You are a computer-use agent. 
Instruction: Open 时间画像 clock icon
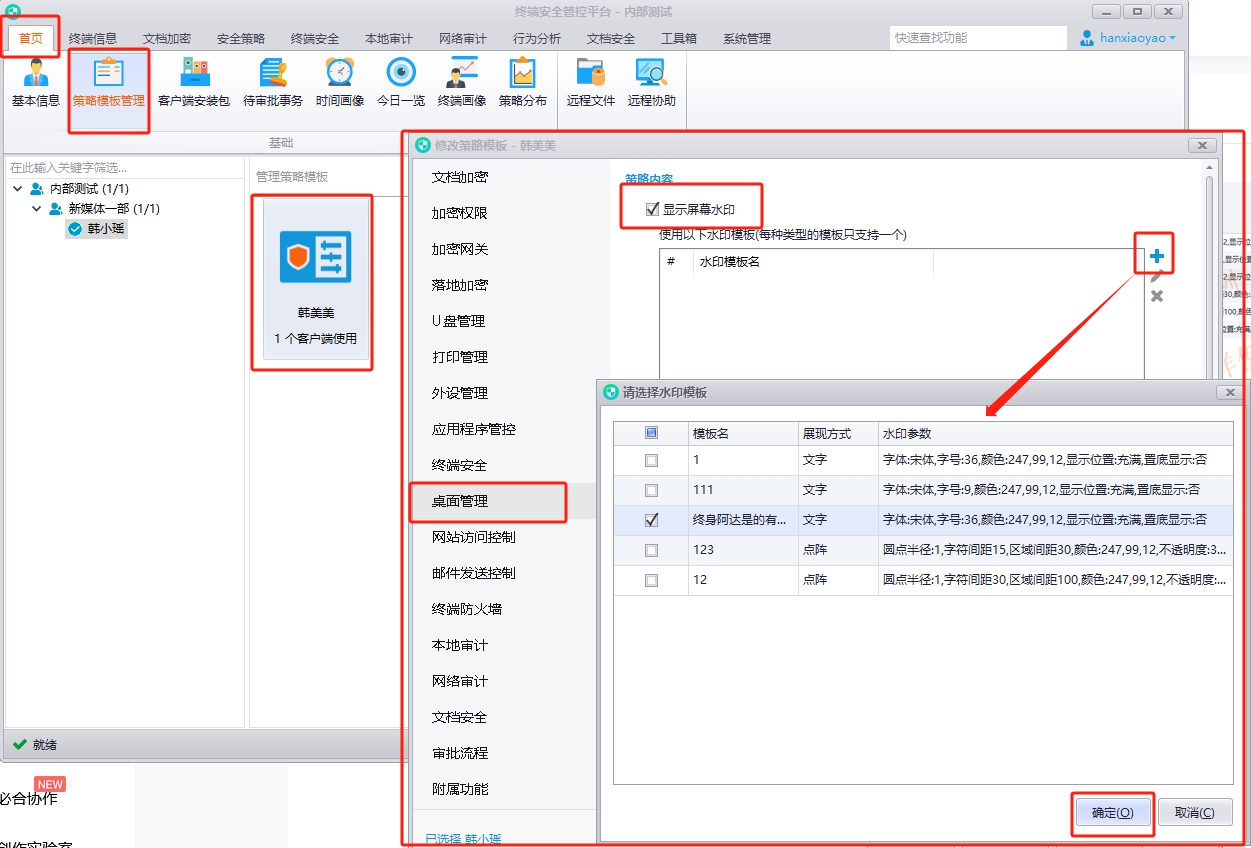(x=340, y=84)
